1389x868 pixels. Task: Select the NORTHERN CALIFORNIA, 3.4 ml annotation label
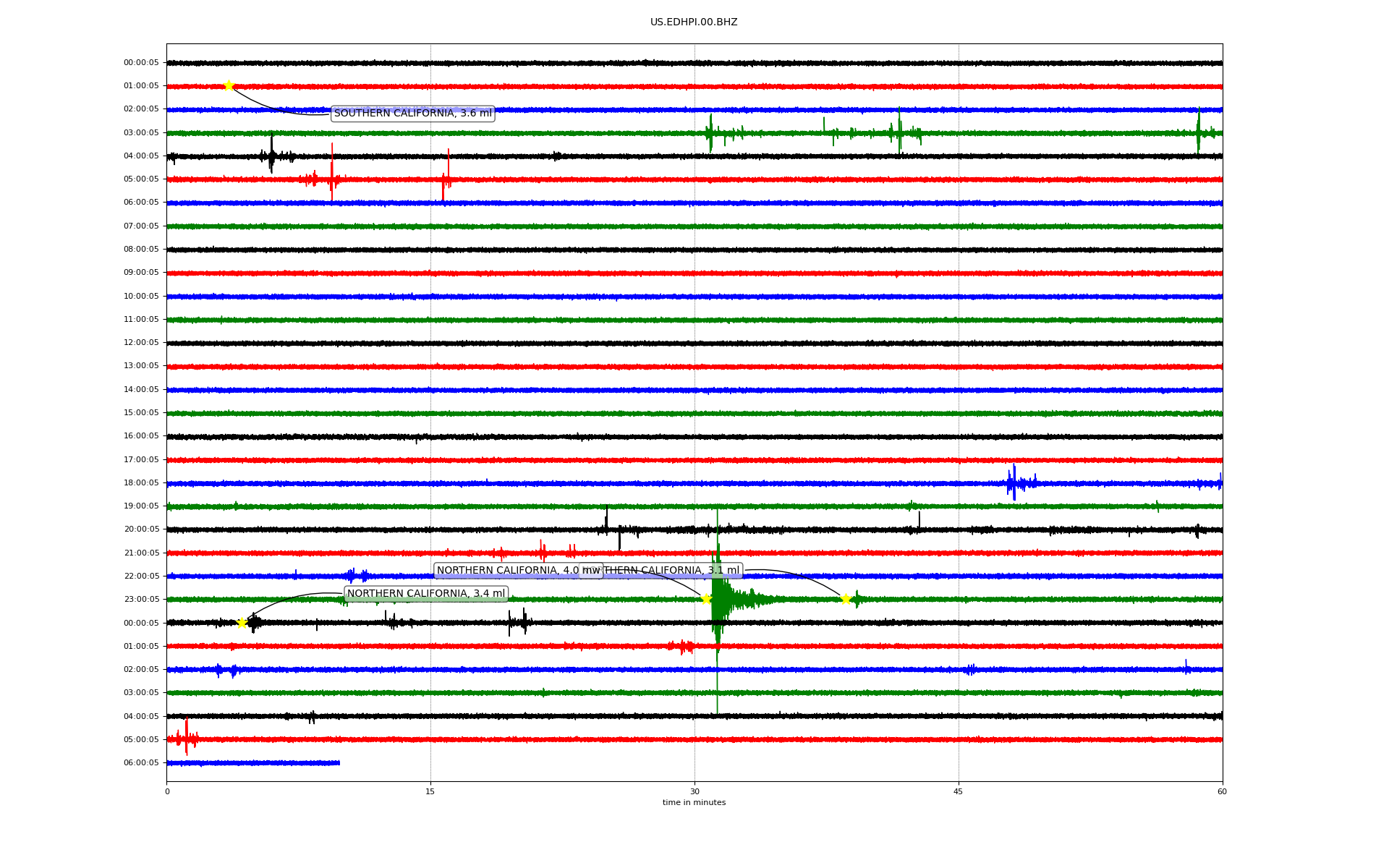[x=425, y=594]
